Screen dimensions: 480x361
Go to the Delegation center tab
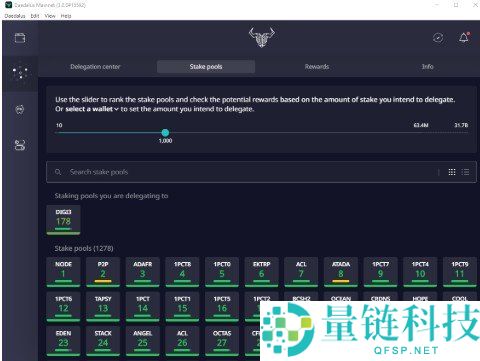95,67
